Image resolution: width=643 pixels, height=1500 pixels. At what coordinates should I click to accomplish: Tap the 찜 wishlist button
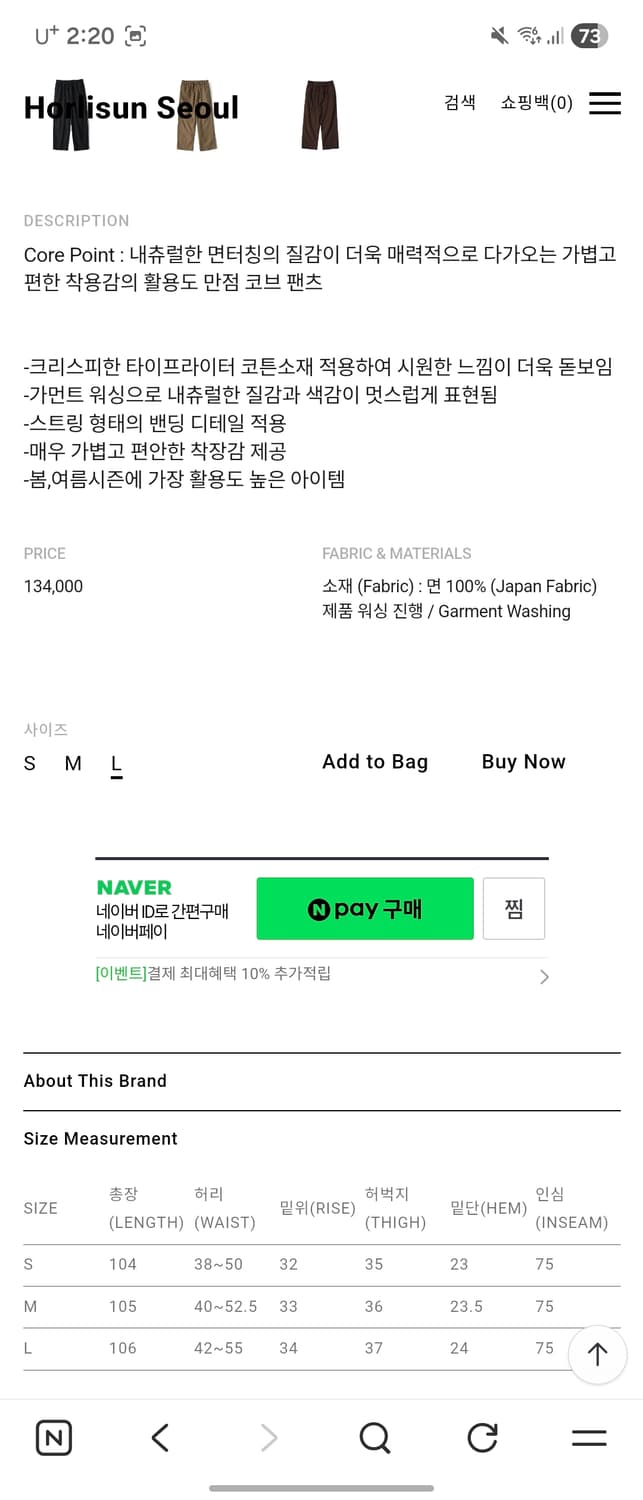tap(513, 908)
